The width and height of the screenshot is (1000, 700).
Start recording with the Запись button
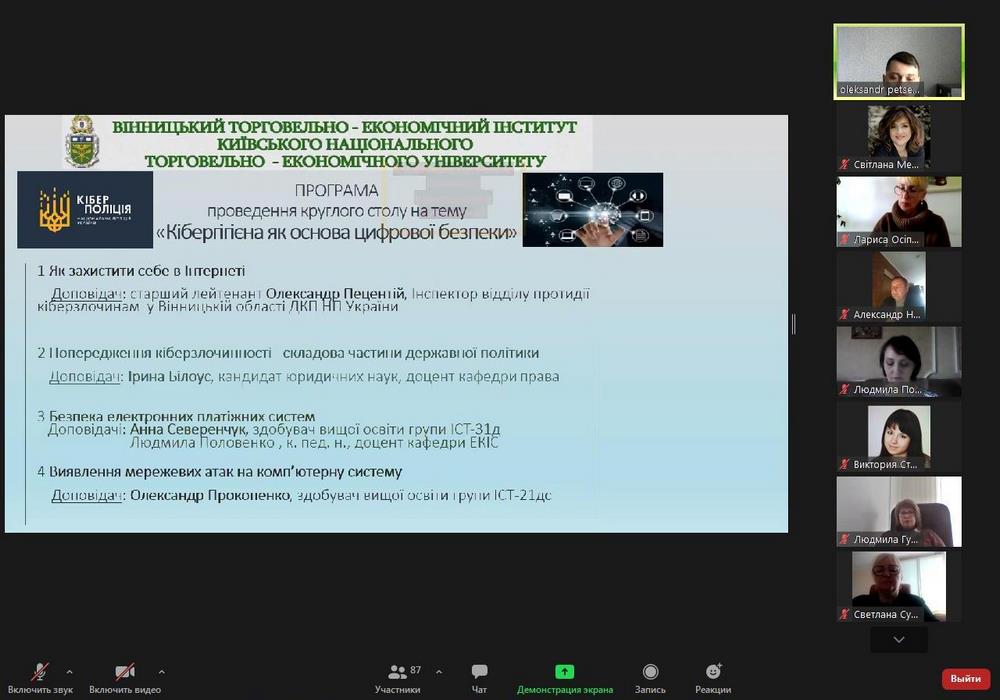[650, 677]
